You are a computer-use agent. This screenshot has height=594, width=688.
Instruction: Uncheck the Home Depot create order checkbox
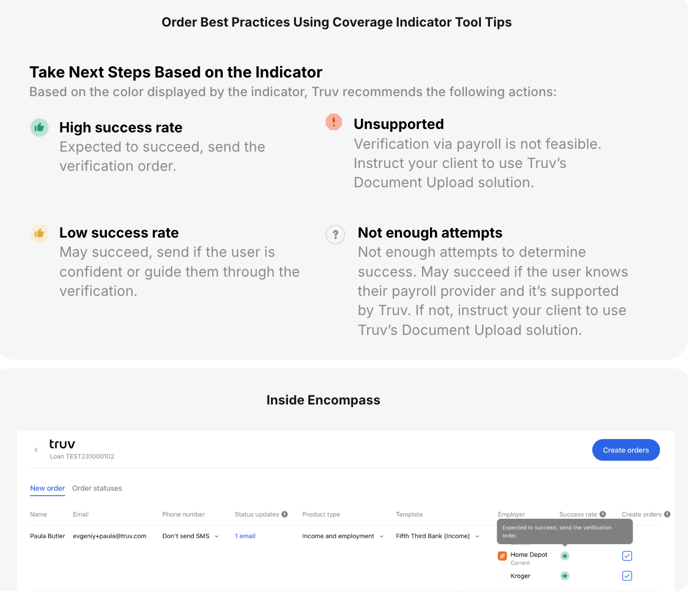point(627,556)
